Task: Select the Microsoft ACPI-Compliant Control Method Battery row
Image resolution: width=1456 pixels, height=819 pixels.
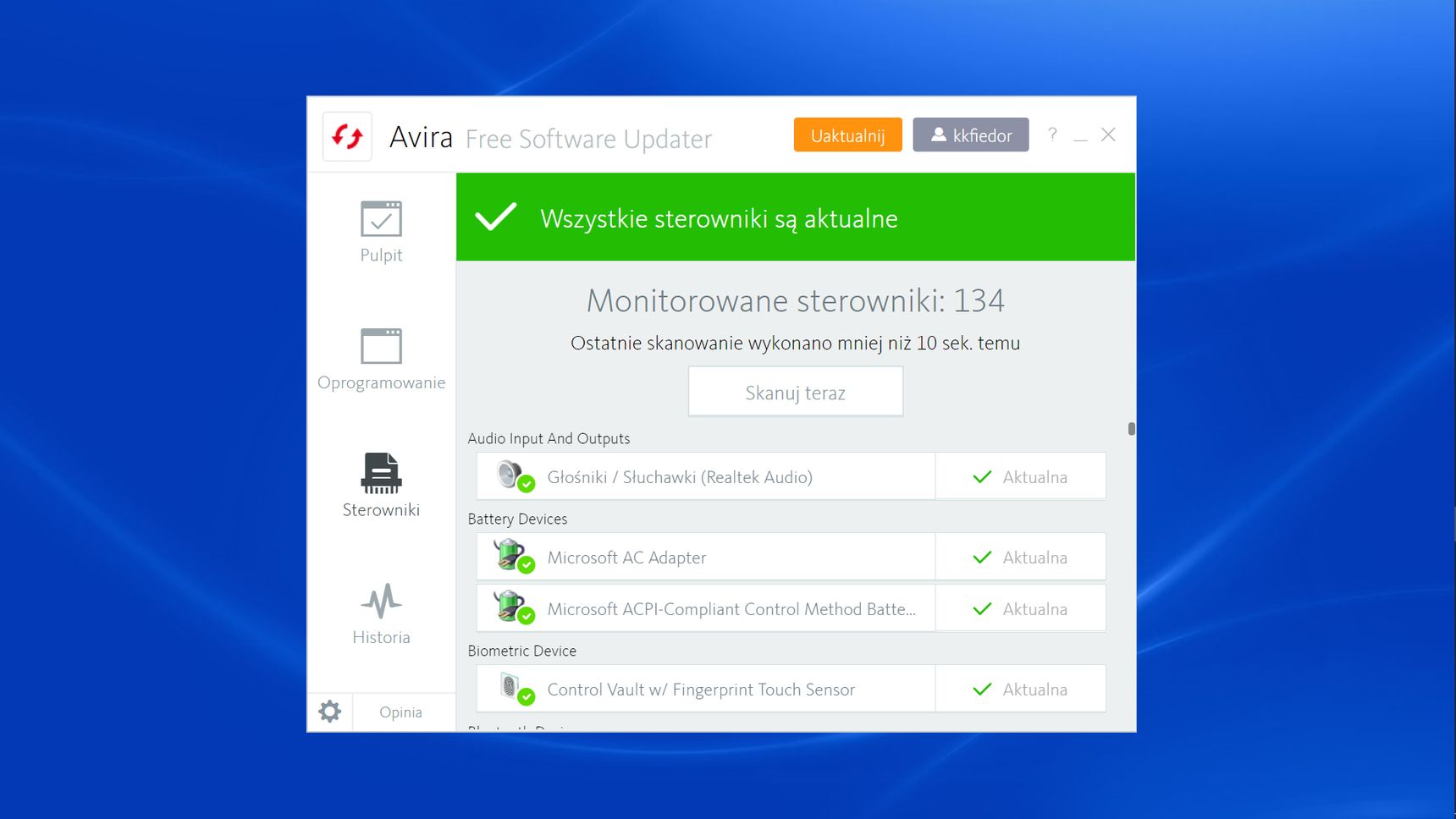Action: coord(791,608)
